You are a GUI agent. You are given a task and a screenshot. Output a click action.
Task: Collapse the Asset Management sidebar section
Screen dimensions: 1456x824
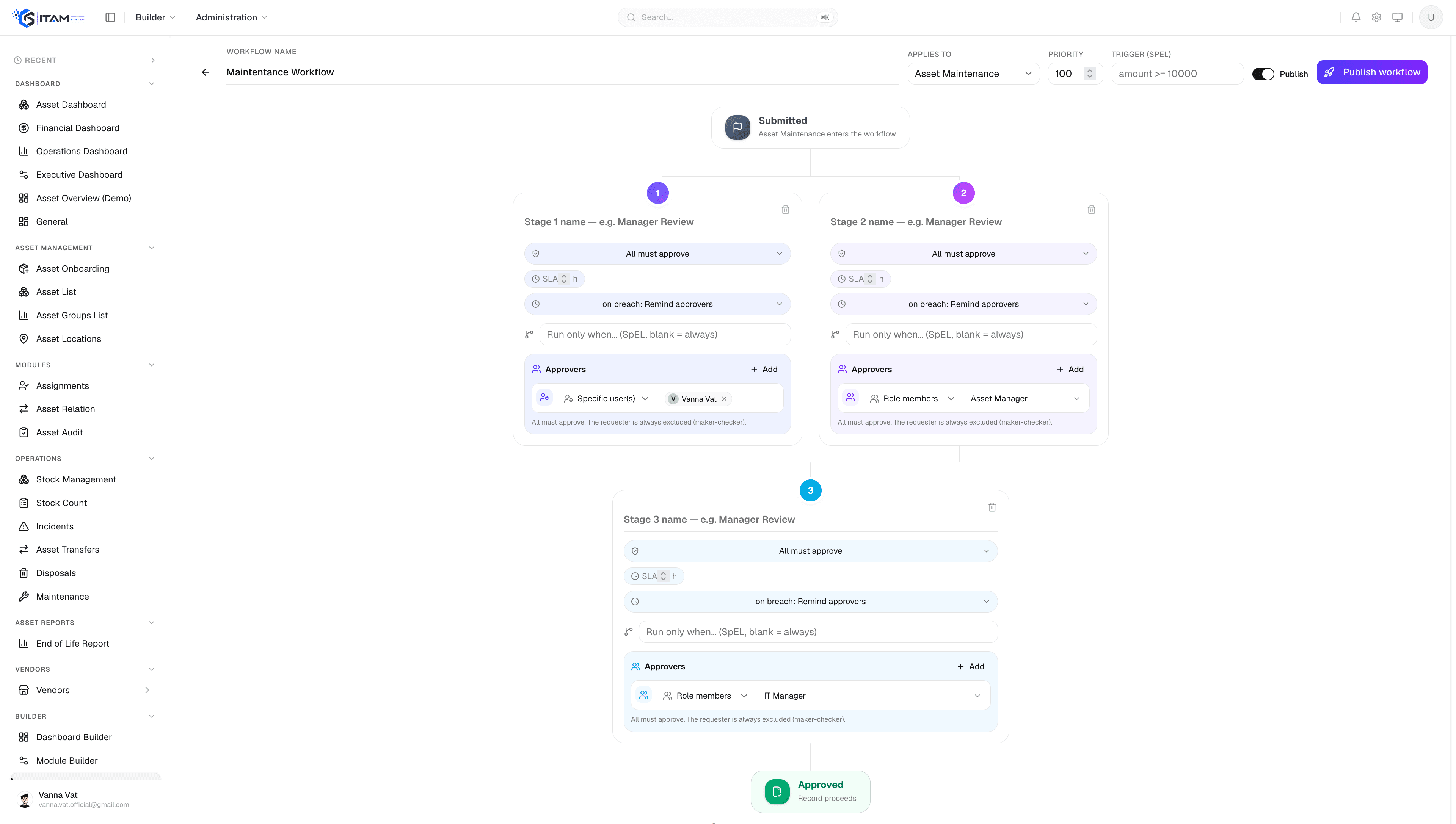coord(151,248)
